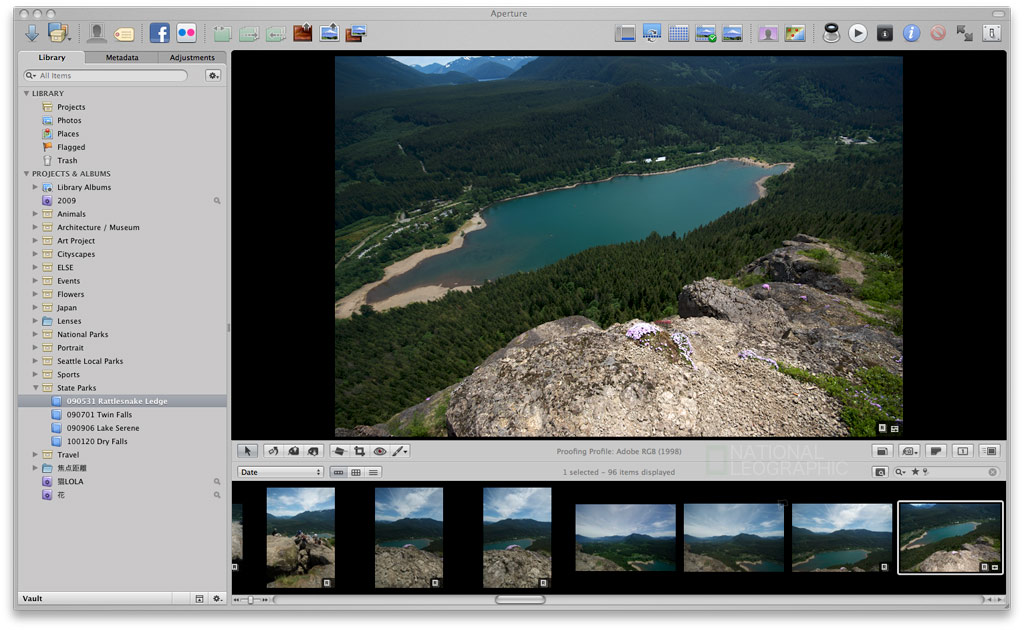Select the Straighten tool
1024x630 pixels.
point(339,451)
